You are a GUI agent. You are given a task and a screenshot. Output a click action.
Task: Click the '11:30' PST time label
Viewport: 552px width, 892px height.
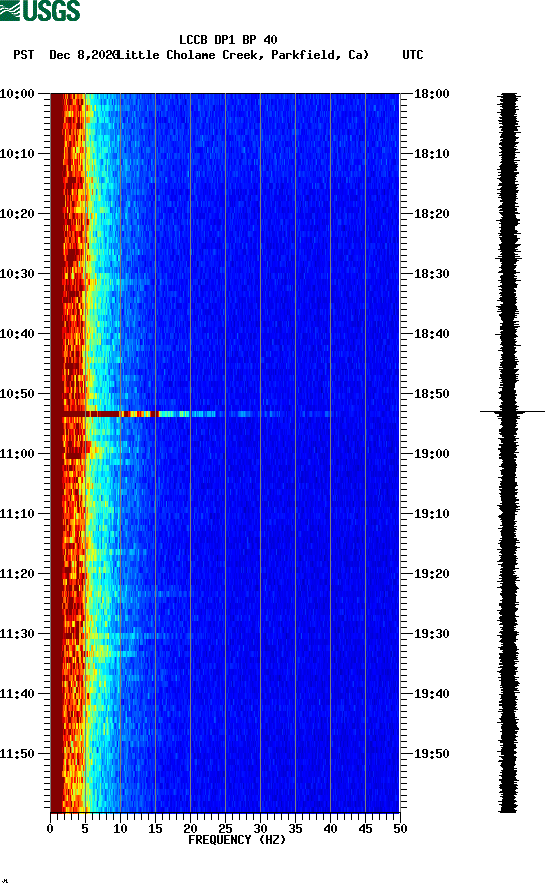pyautogui.click(x=17, y=634)
